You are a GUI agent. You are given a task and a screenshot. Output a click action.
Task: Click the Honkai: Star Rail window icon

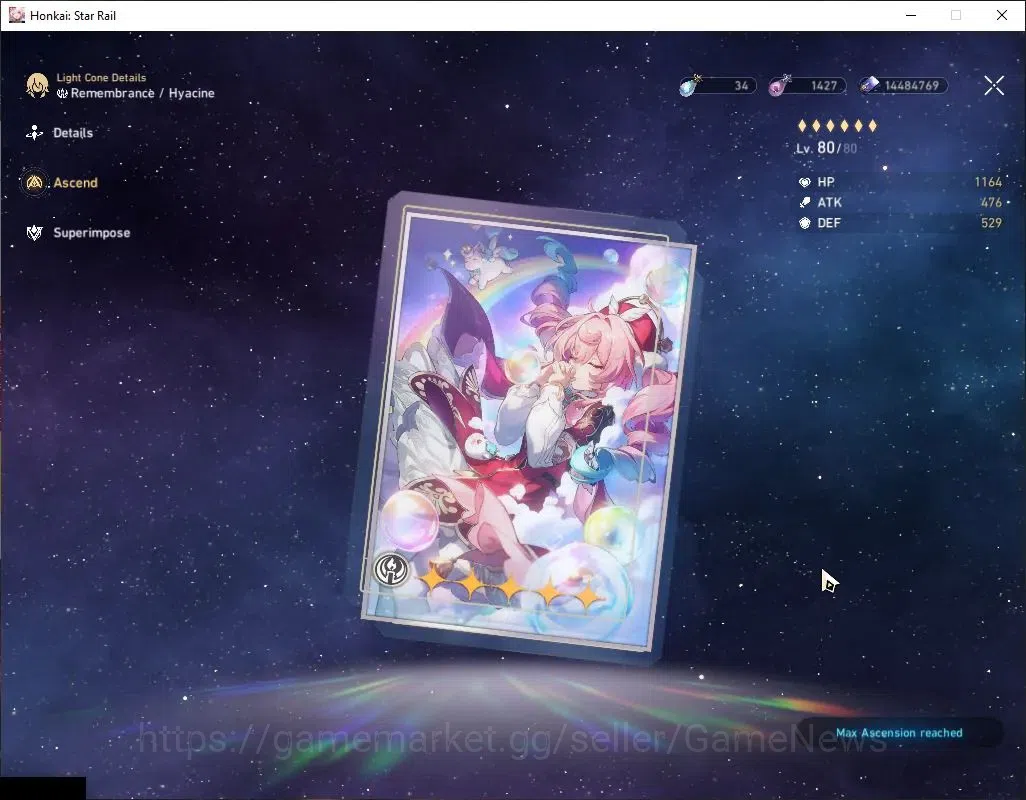[16, 15]
